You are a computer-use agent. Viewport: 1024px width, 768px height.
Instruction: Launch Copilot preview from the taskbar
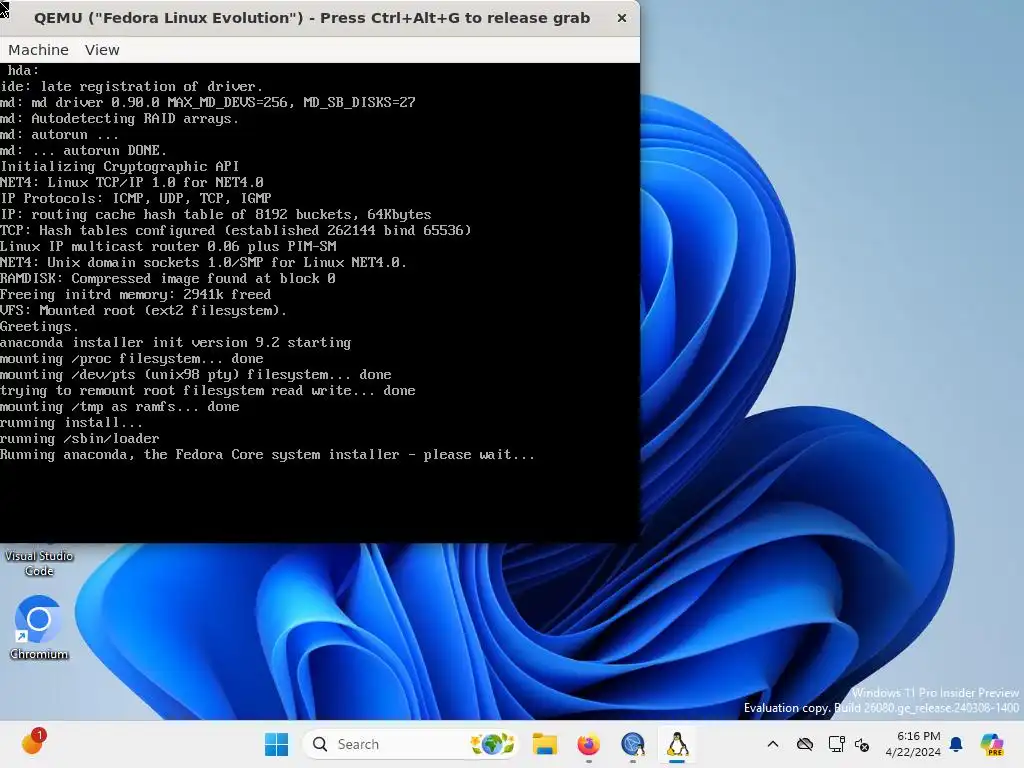(991, 744)
